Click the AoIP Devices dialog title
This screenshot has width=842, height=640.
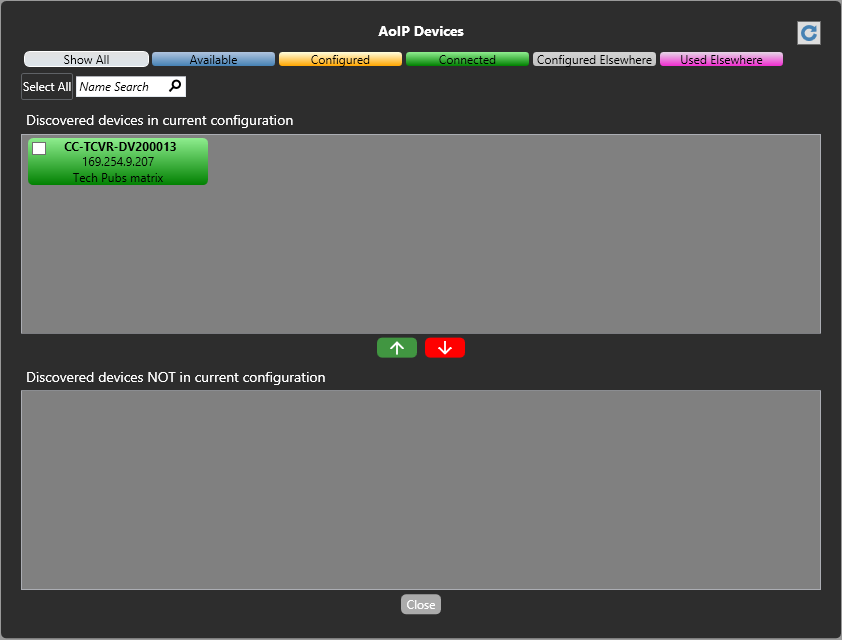[x=421, y=32]
